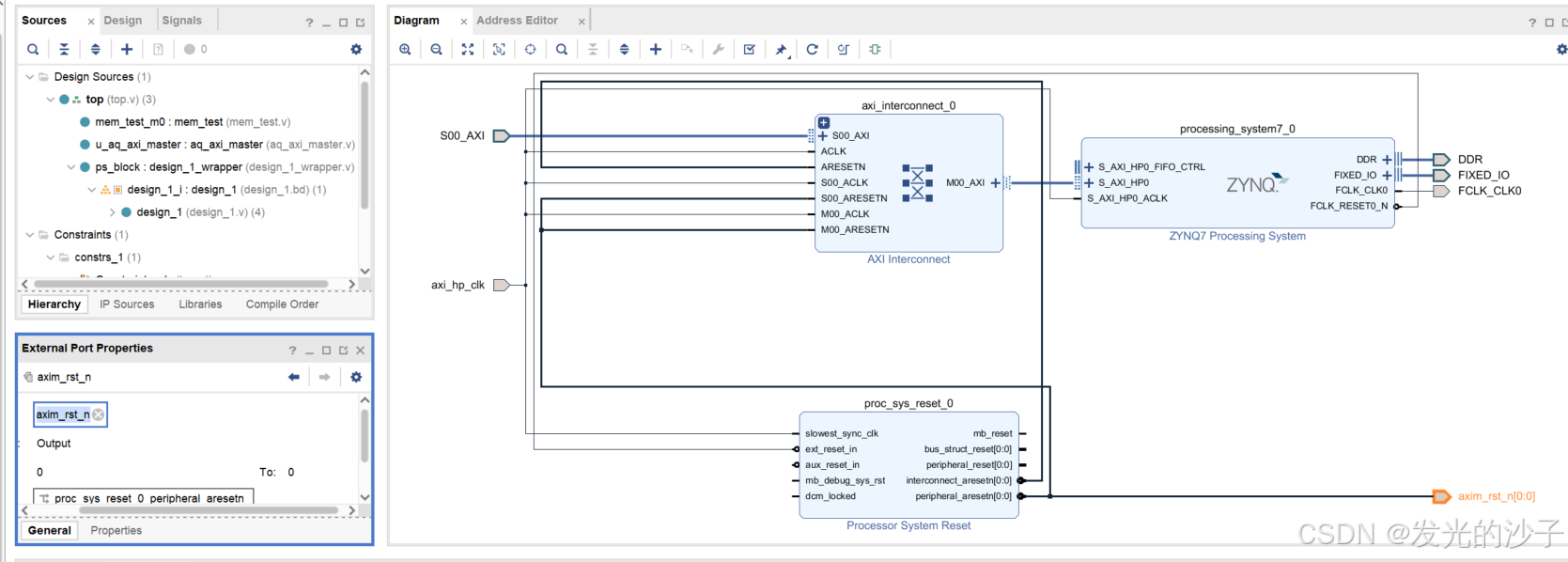The height and width of the screenshot is (562, 1568).
Task: Click Sources panel horizontal scrollbar
Action: click(x=180, y=284)
